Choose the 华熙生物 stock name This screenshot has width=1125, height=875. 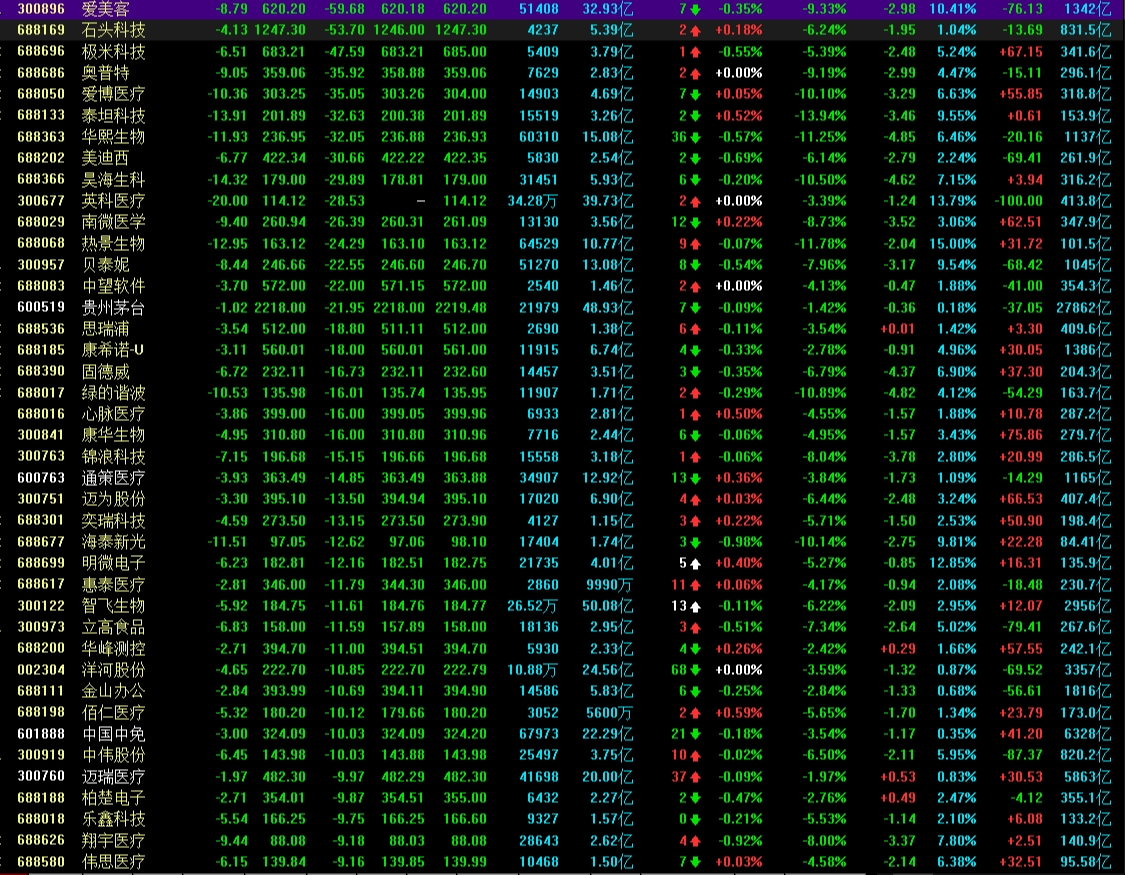(113, 137)
